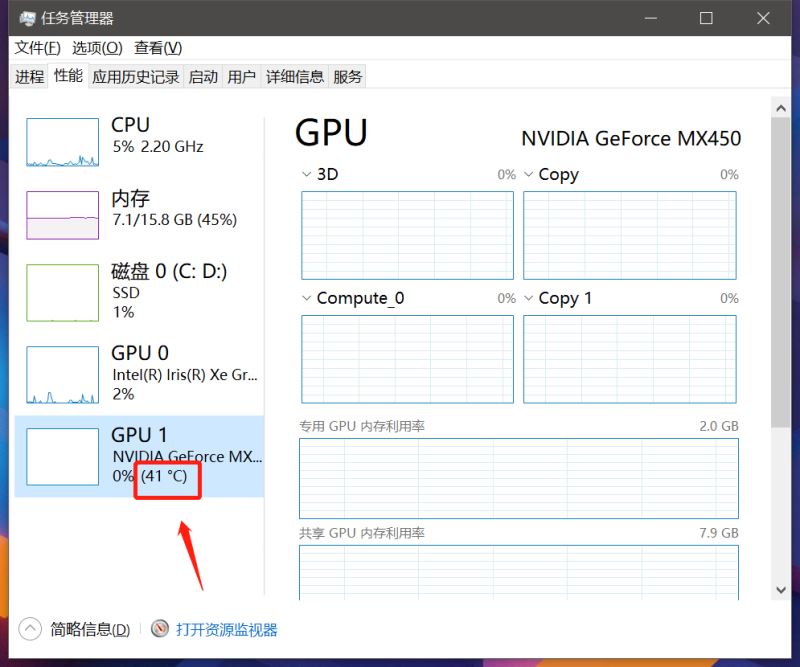Click the 3D engine usage graph
This screenshot has height=667, width=800.
point(407,235)
